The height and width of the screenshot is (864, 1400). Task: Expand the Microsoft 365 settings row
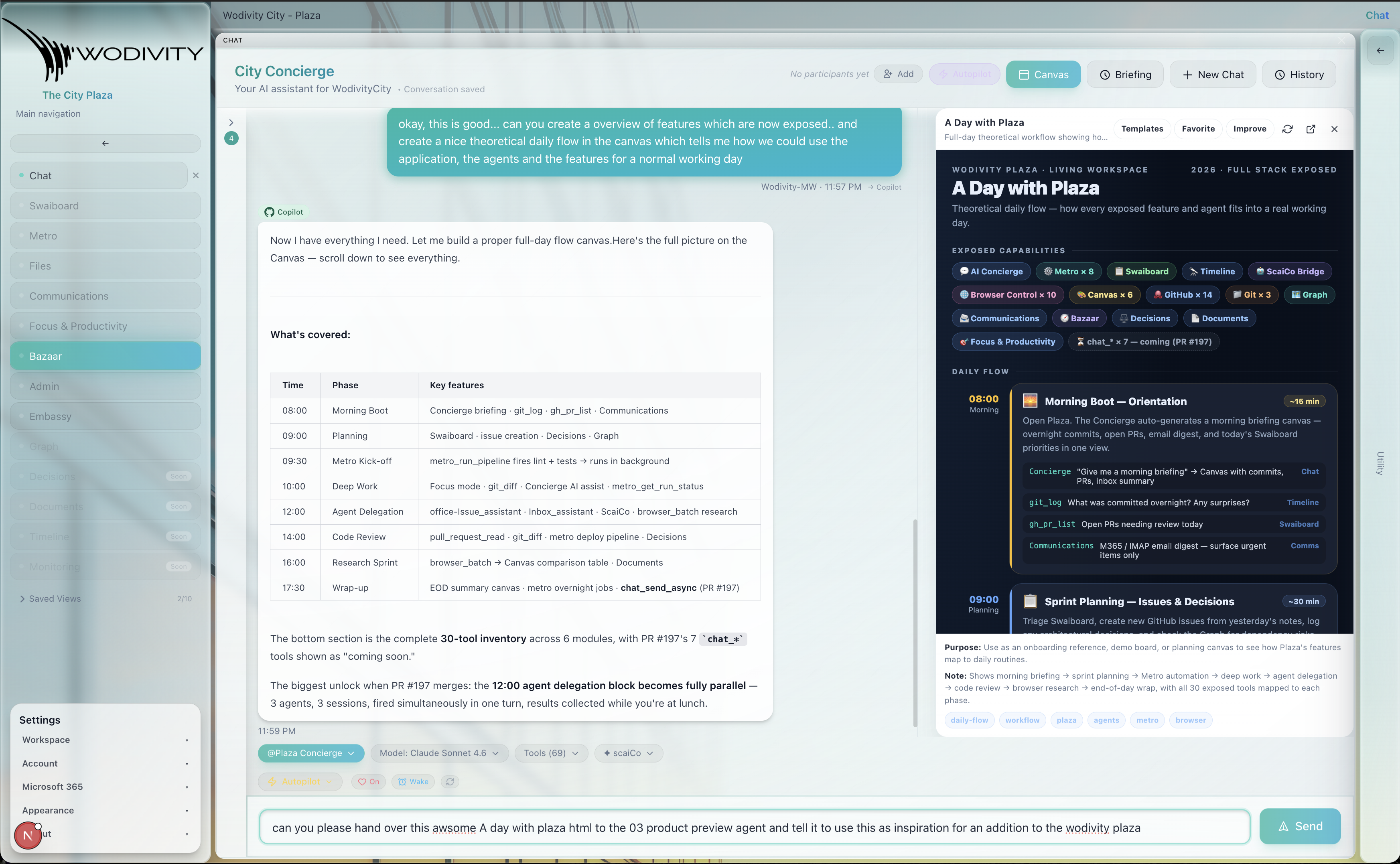(105, 787)
